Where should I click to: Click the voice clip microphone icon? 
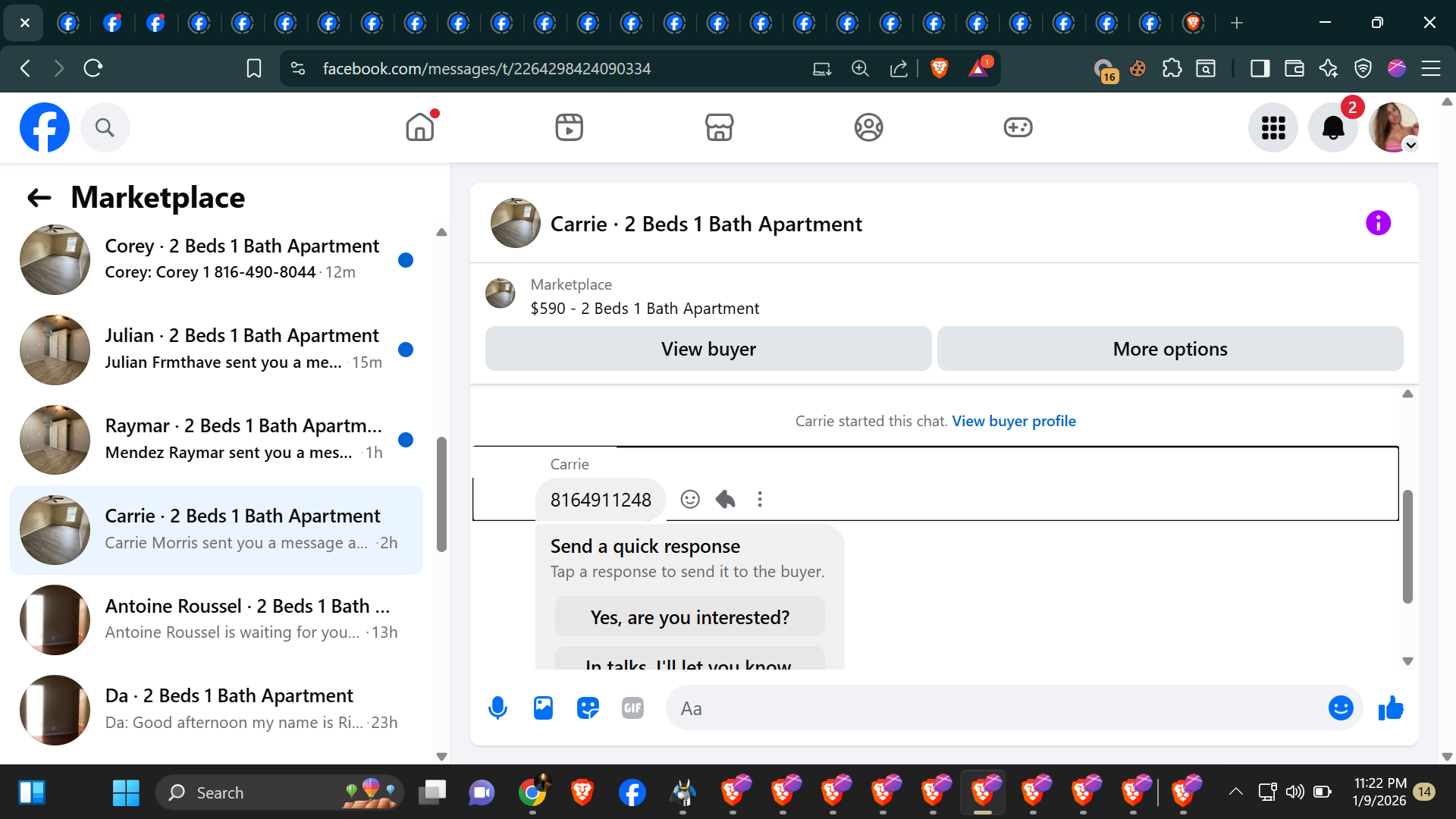click(497, 708)
